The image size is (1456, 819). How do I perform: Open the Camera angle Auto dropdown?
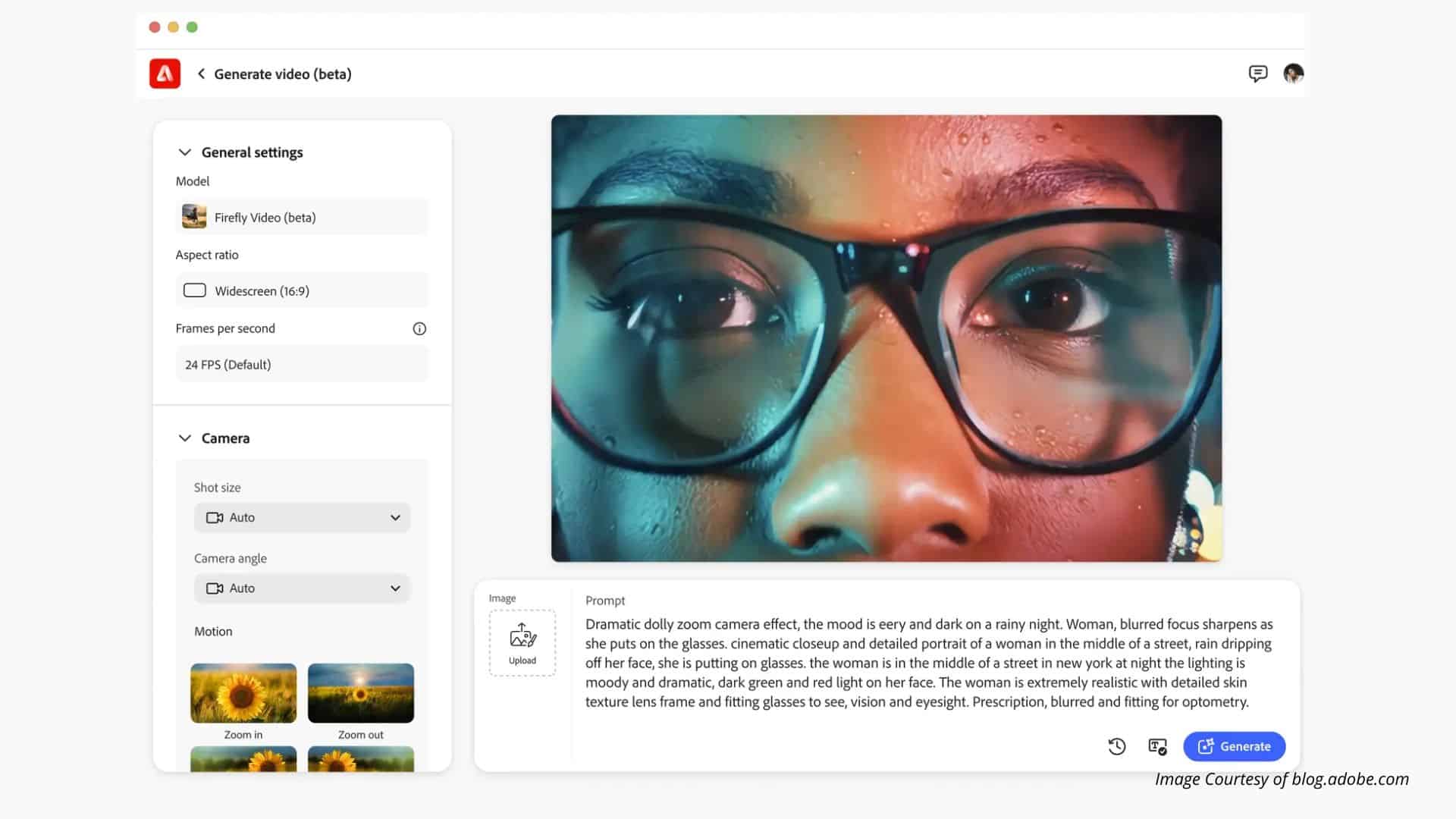(302, 588)
